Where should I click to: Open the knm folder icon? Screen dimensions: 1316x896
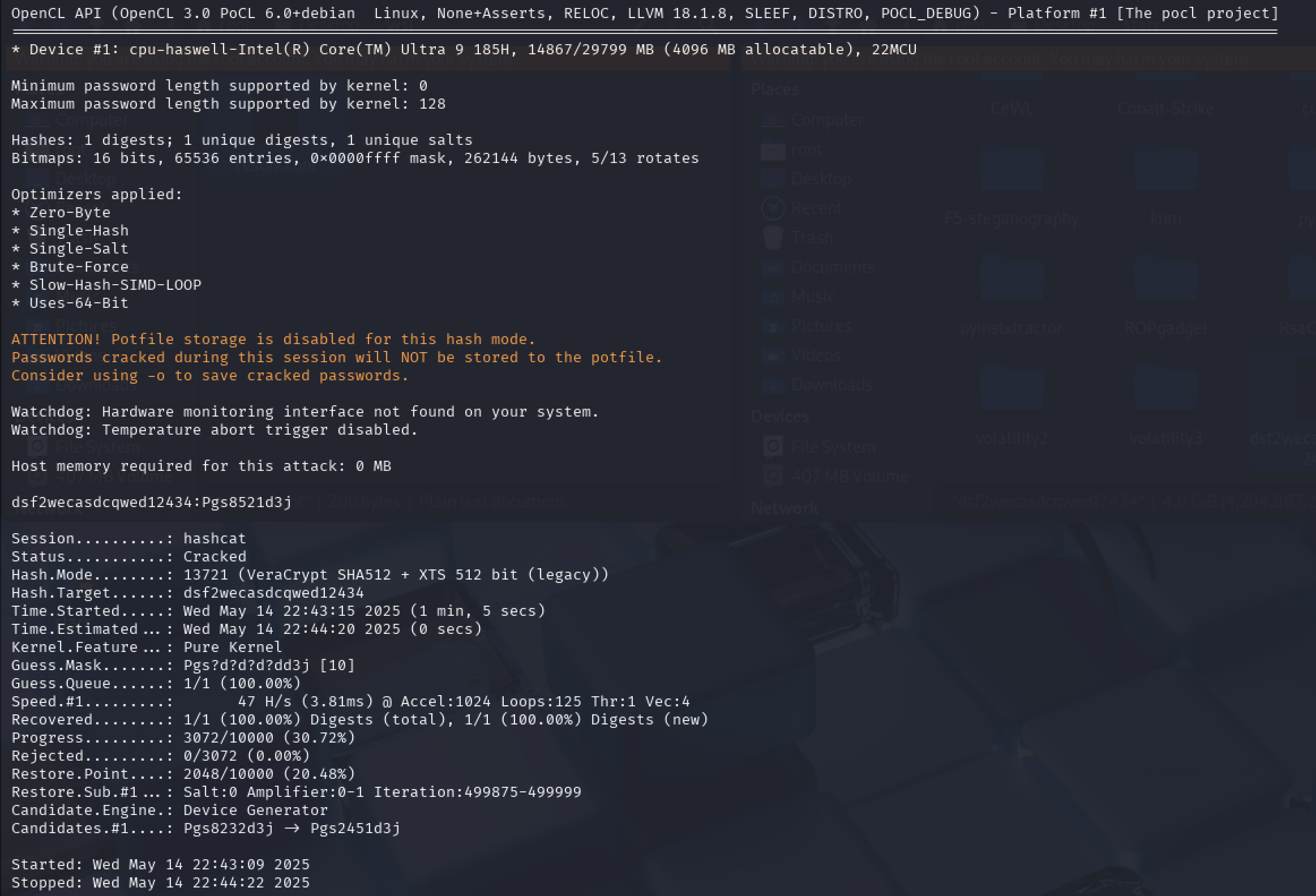click(x=1166, y=170)
